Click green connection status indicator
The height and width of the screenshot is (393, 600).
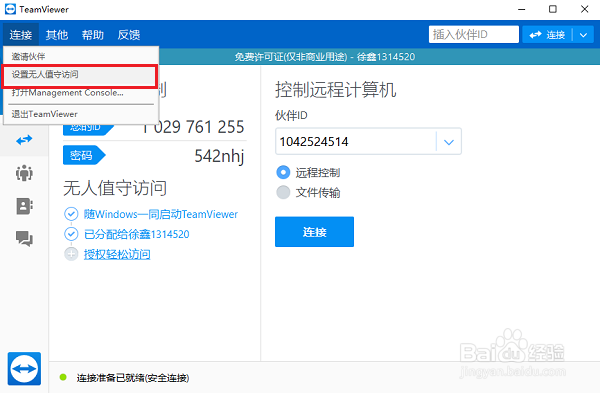(63, 378)
